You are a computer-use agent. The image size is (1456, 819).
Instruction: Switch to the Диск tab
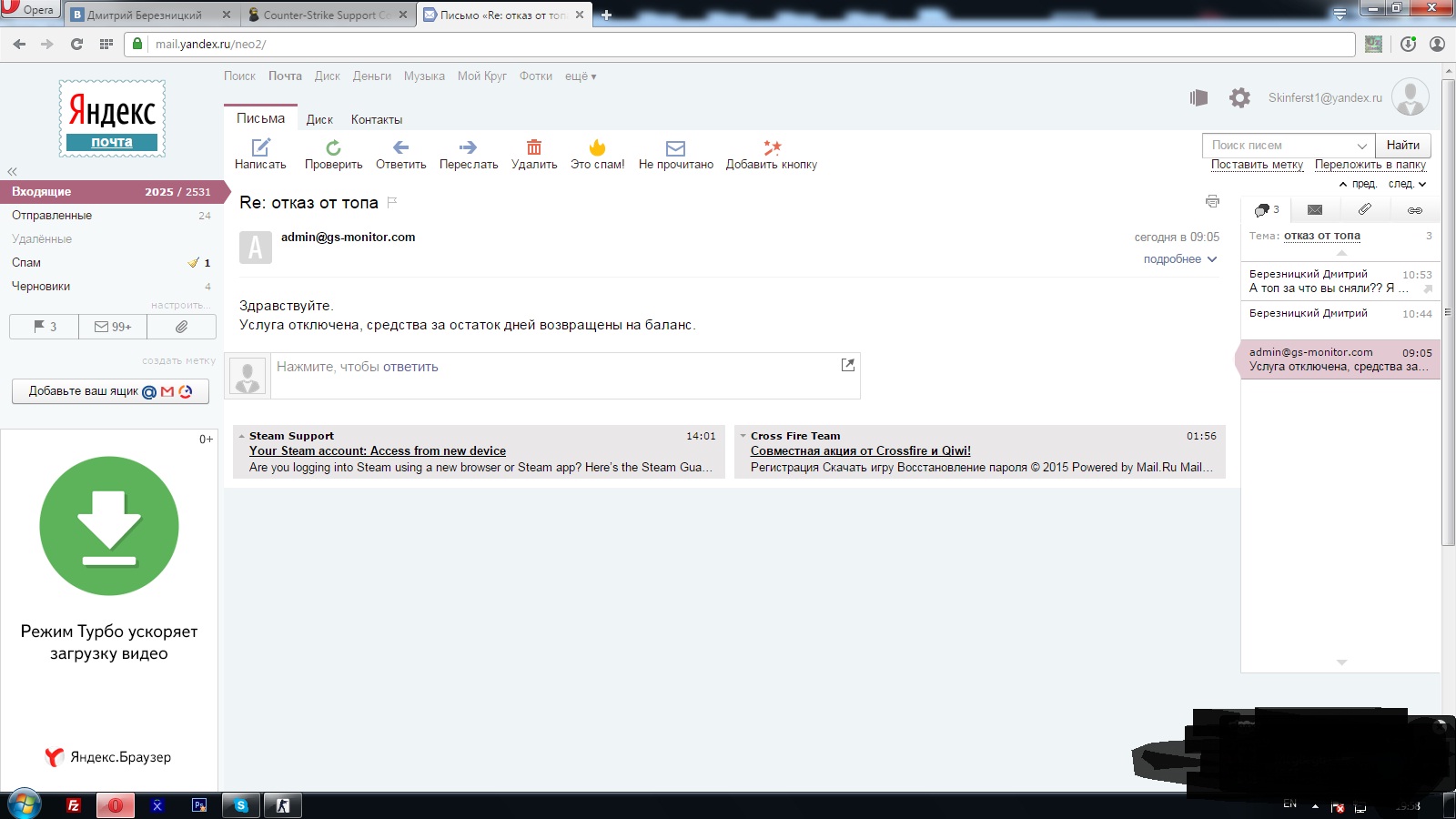click(x=319, y=119)
